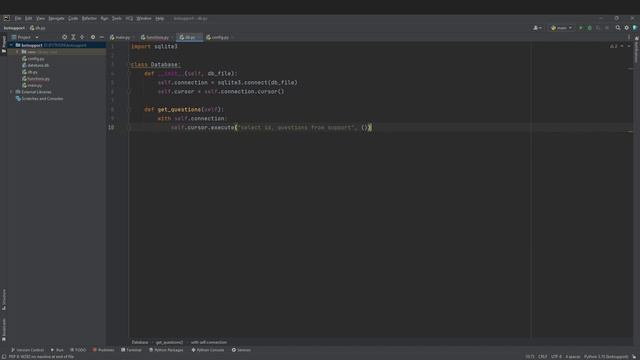Click the warnings indicator in editor corner
This screenshot has width=640, height=360.
(614, 47)
